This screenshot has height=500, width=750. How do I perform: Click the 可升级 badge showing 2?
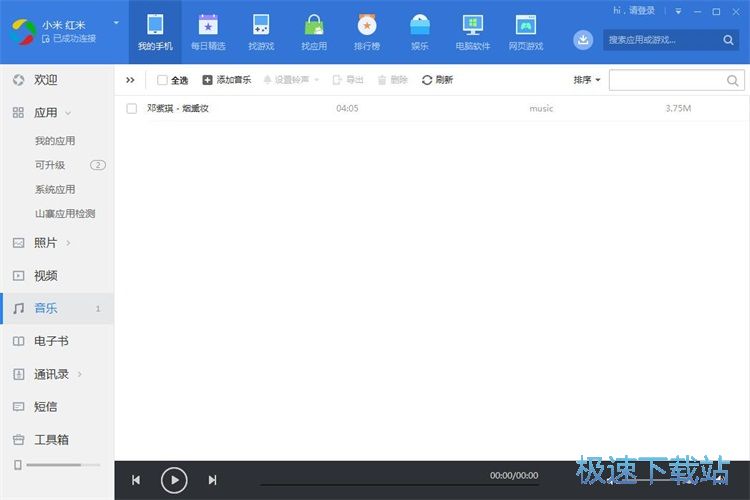(98, 165)
